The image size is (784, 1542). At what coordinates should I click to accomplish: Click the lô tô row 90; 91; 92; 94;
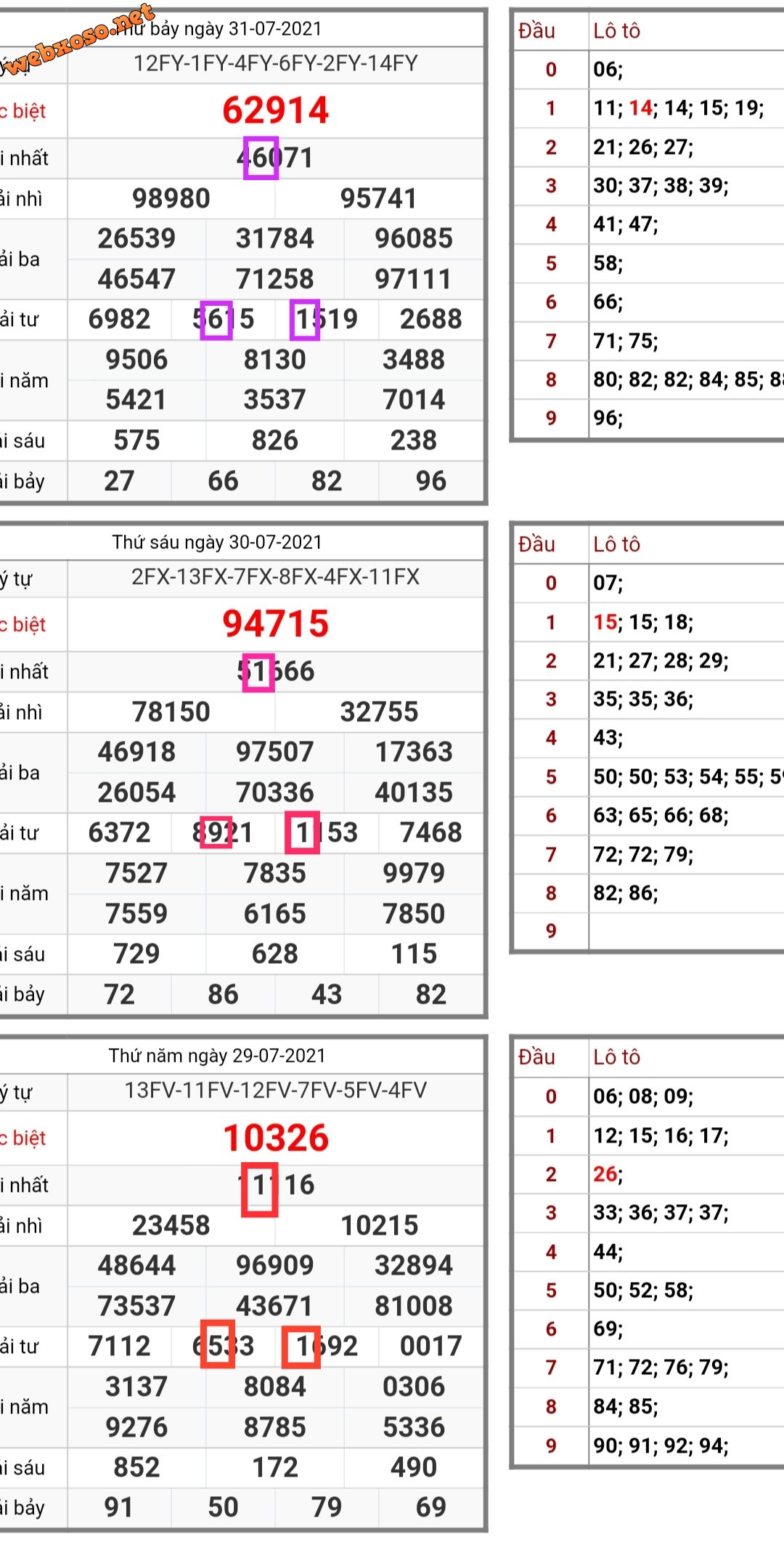661,1445
